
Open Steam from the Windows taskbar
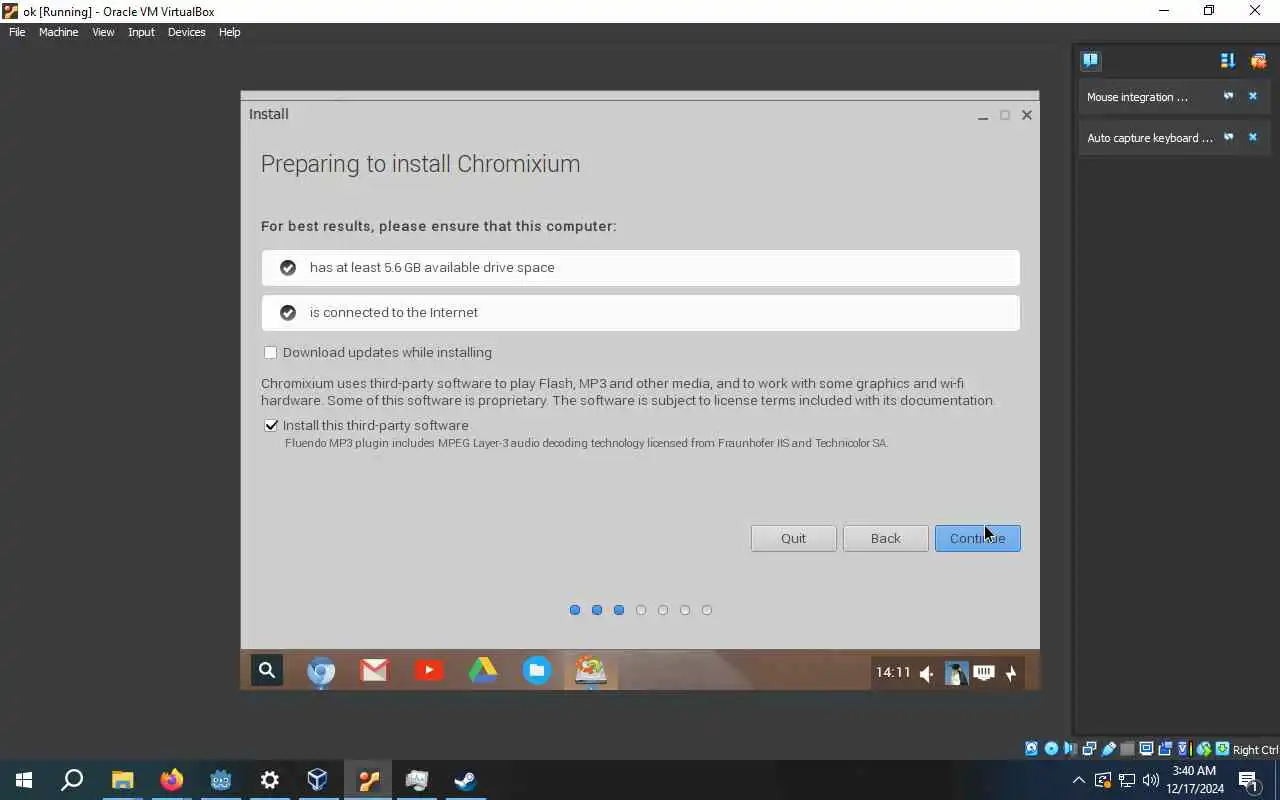coord(465,780)
